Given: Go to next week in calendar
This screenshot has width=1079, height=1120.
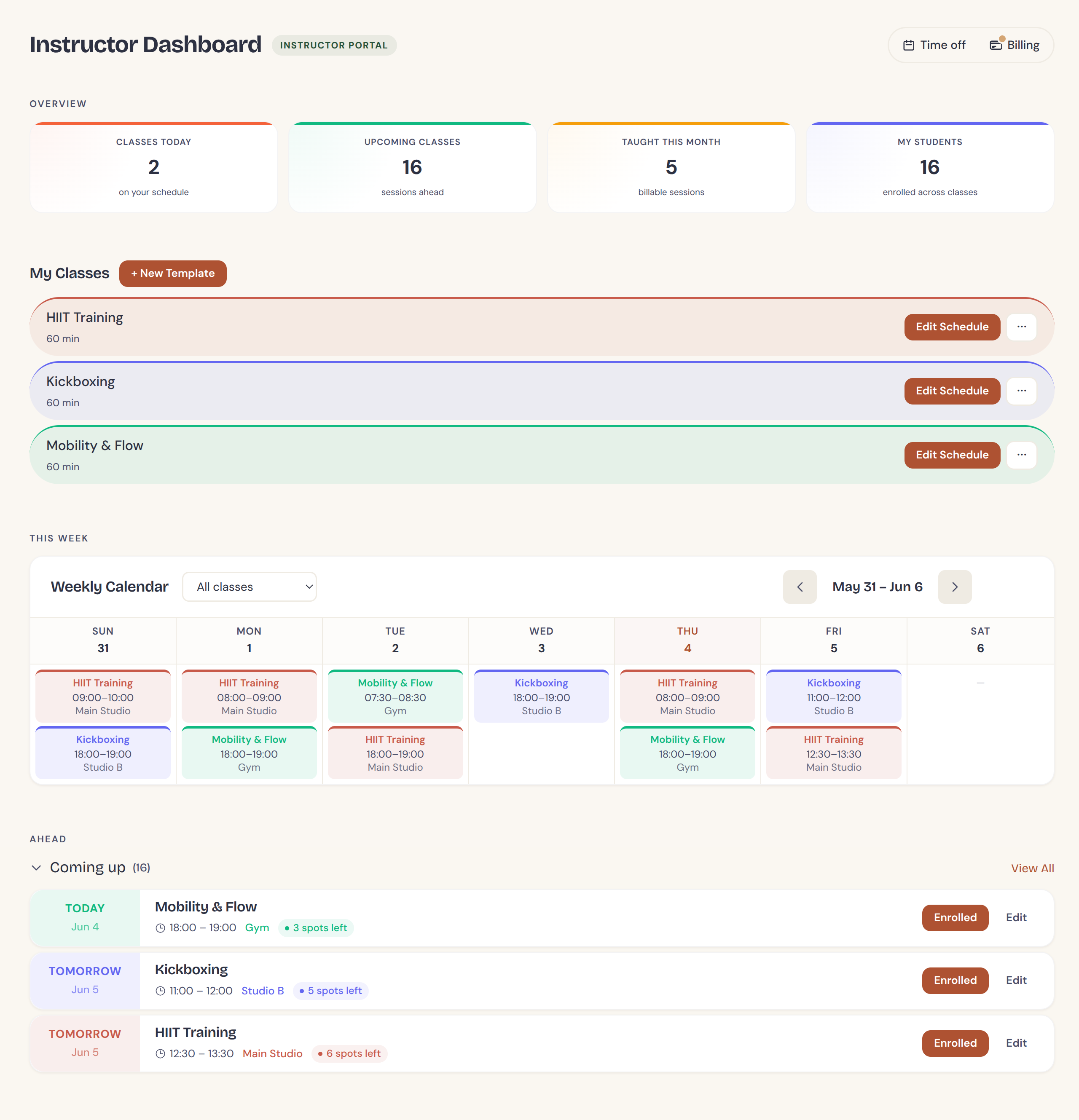Looking at the screenshot, I should pyautogui.click(x=954, y=587).
